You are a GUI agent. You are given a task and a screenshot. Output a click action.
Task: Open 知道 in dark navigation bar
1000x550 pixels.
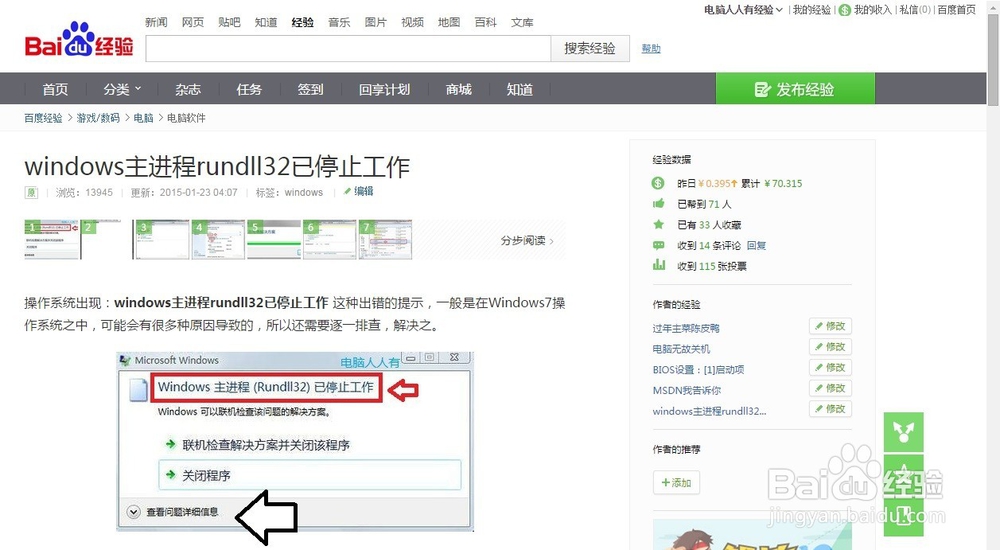520,89
